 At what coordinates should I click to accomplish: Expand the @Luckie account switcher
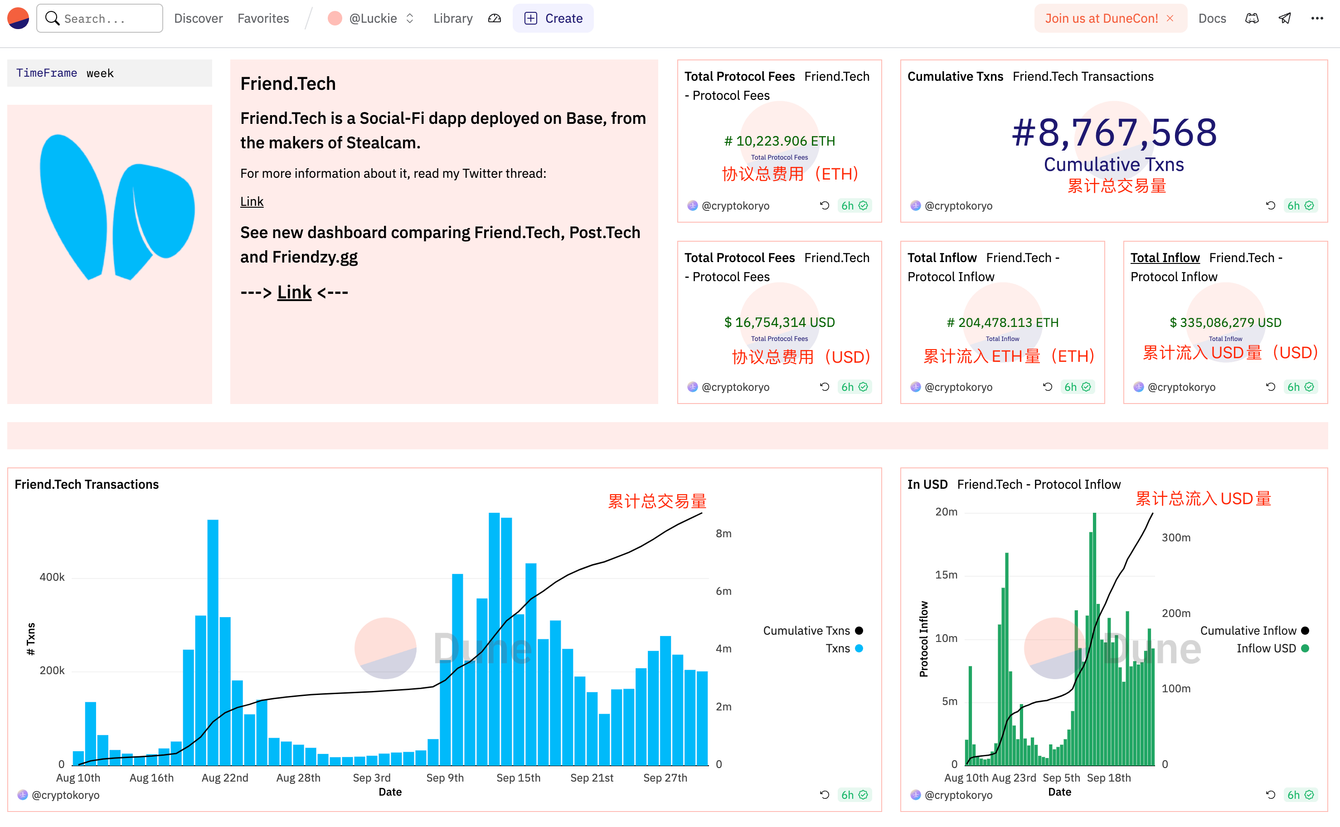pyautogui.click(x=371, y=18)
